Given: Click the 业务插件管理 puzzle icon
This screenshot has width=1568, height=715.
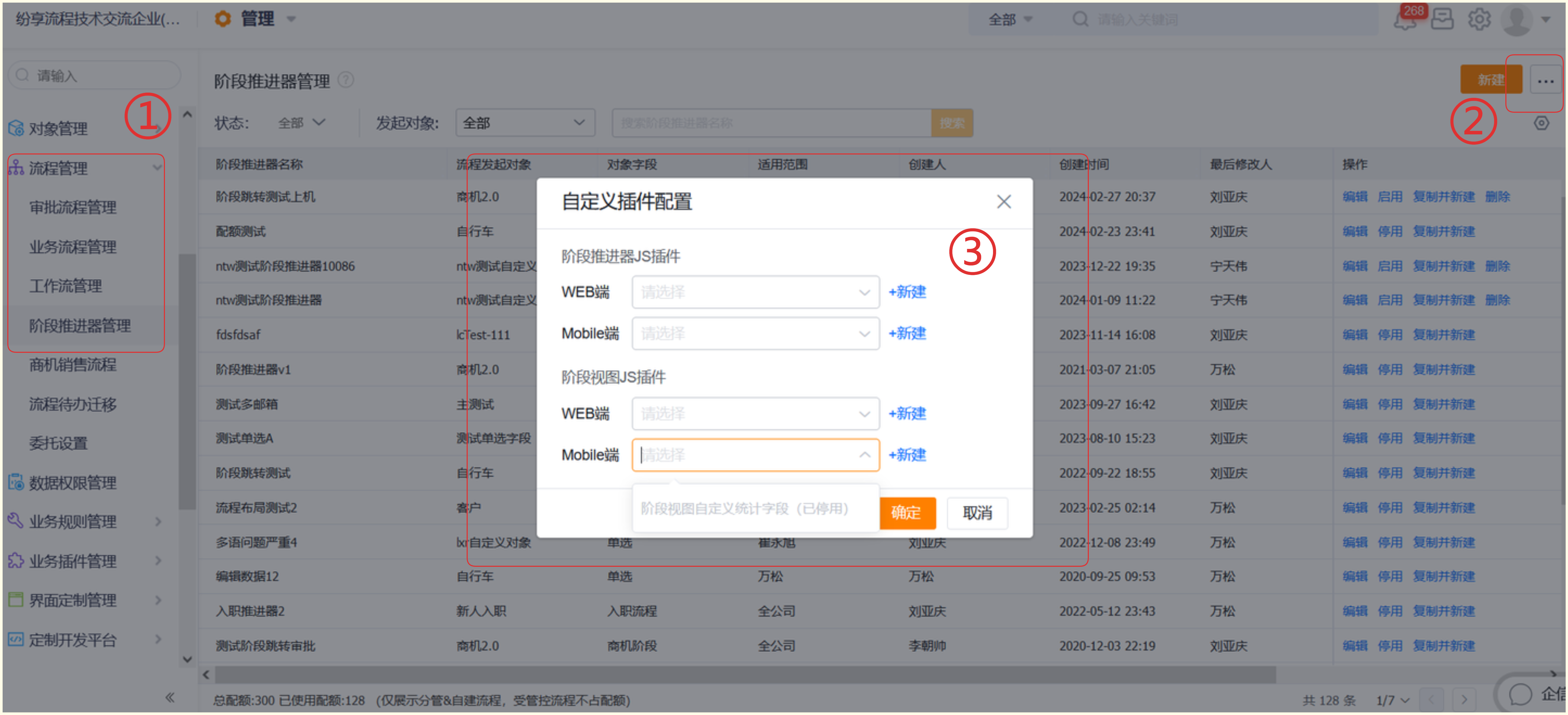Looking at the screenshot, I should 16,561.
